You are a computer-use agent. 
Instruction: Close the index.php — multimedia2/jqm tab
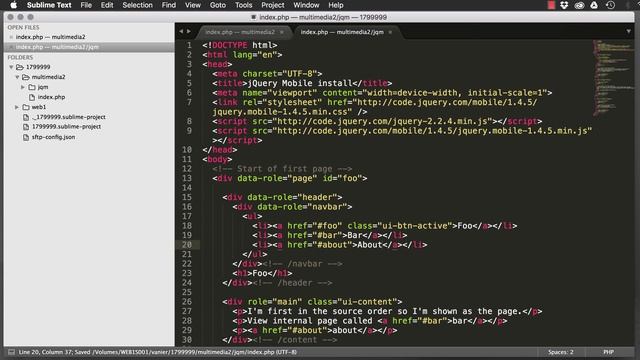(x=390, y=32)
